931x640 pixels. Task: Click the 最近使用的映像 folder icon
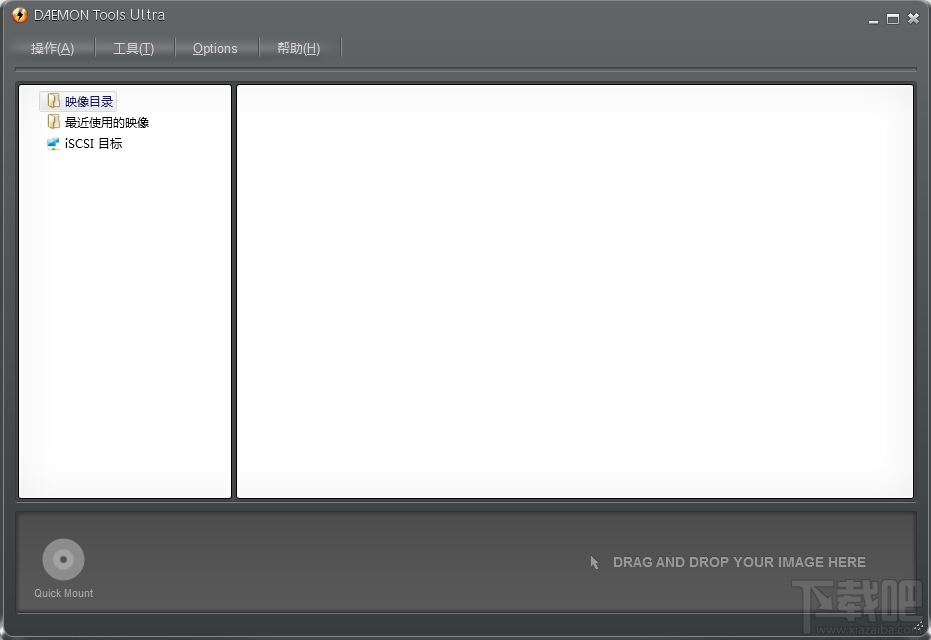pyautogui.click(x=53, y=122)
